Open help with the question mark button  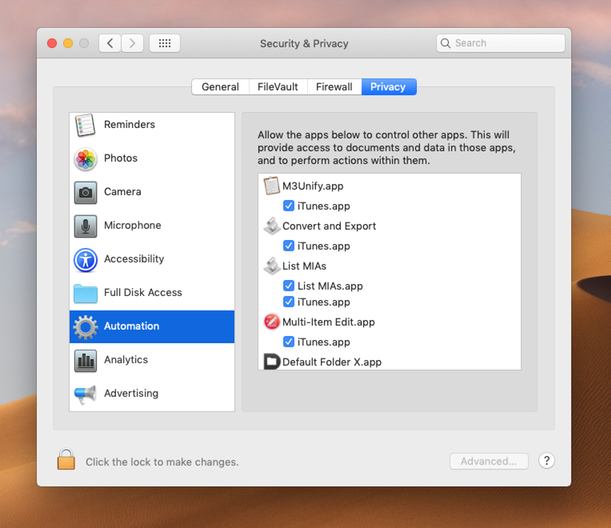coord(546,461)
